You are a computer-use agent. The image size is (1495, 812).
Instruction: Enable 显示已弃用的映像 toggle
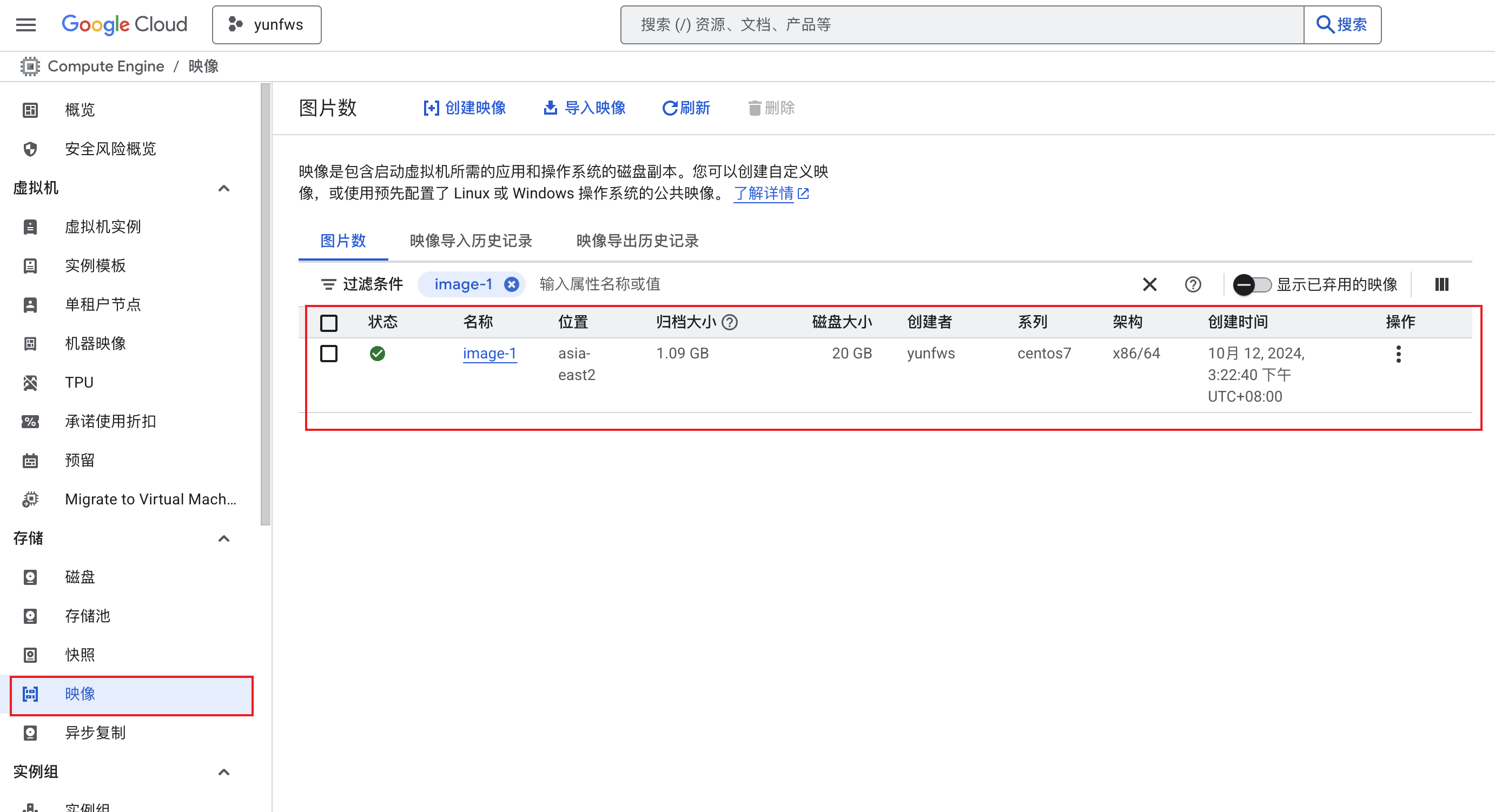click(1251, 284)
